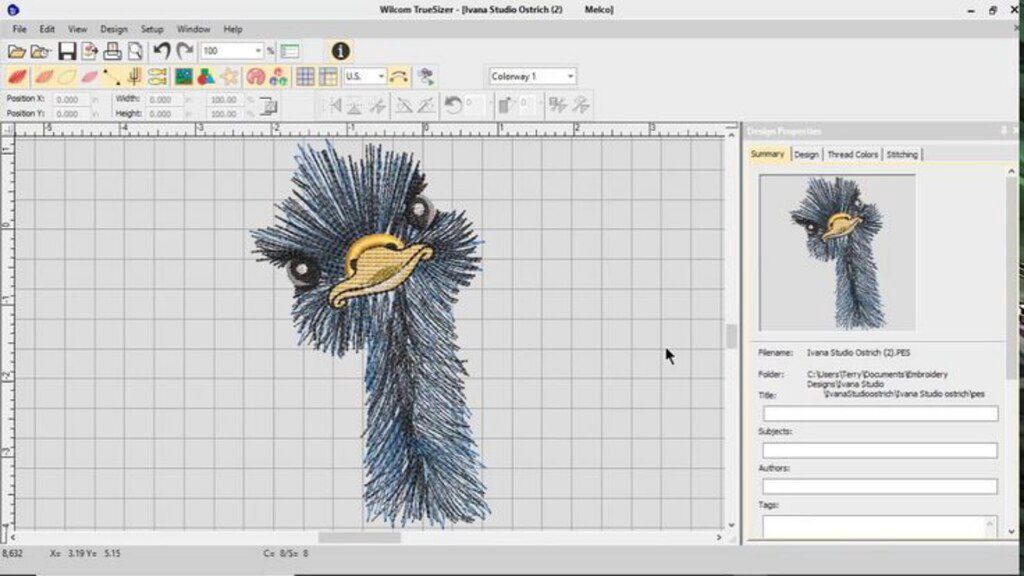This screenshot has height=576, width=1024.
Task: Toggle the grid display icon
Action: 305,76
